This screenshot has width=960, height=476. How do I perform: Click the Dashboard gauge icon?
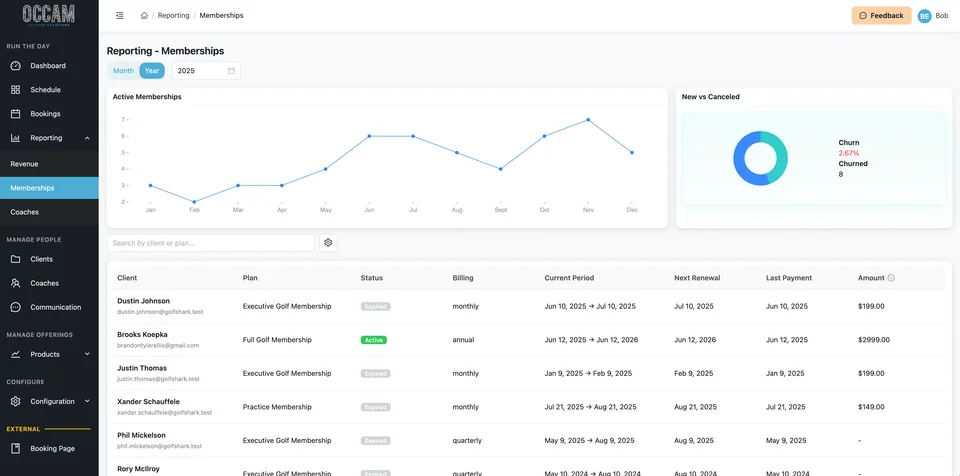pyautogui.click(x=16, y=66)
